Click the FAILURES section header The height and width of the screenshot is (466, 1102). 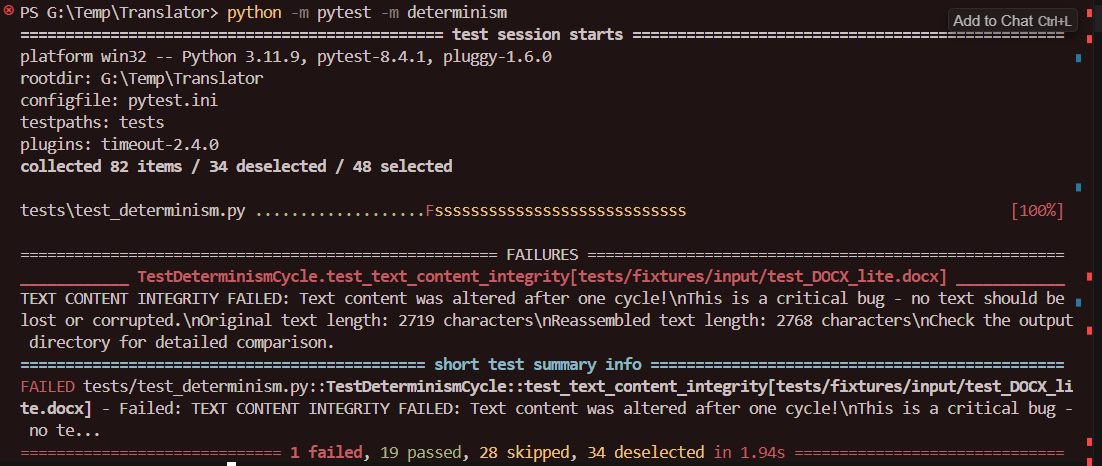pos(542,254)
